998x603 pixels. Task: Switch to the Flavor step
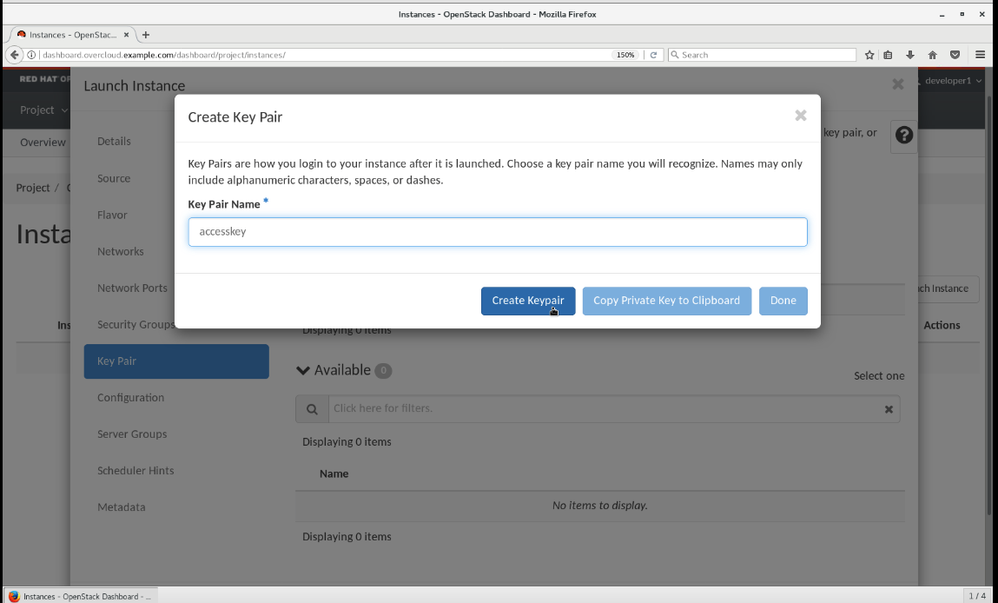coord(112,215)
